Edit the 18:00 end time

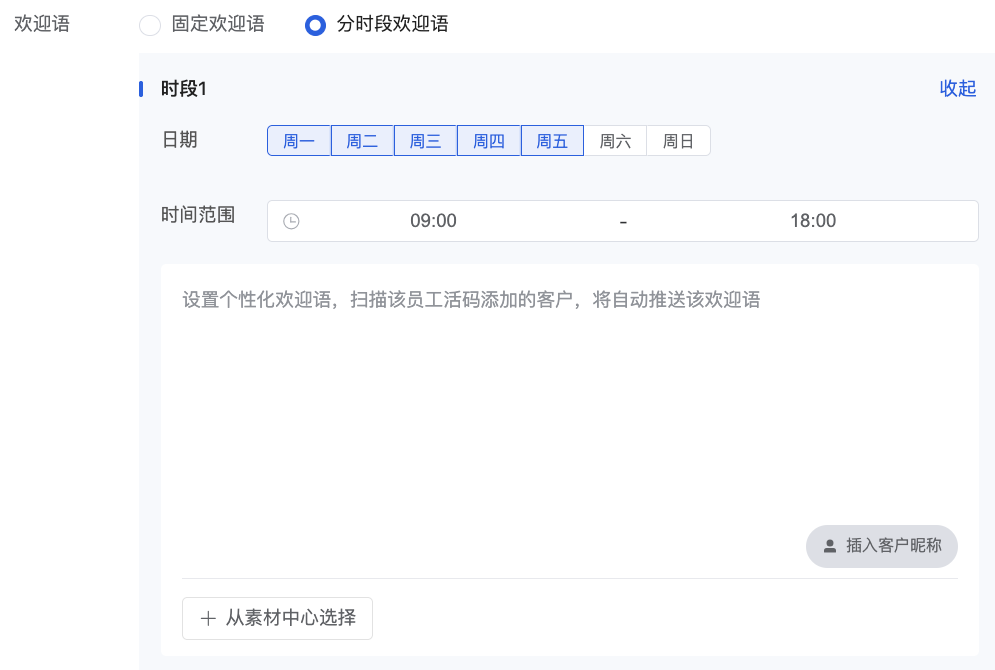[813, 221]
